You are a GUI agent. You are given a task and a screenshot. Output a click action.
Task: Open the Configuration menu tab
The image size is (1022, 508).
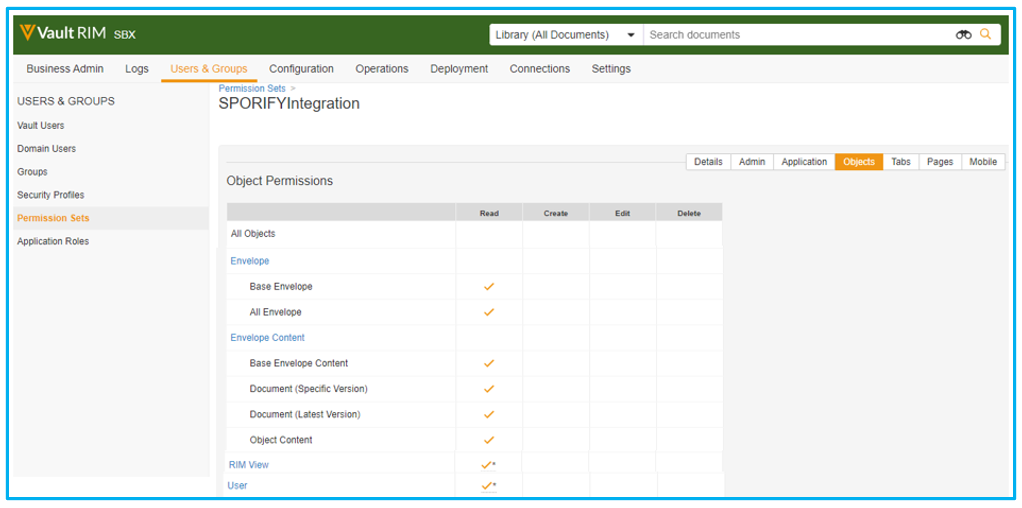[x=301, y=69]
